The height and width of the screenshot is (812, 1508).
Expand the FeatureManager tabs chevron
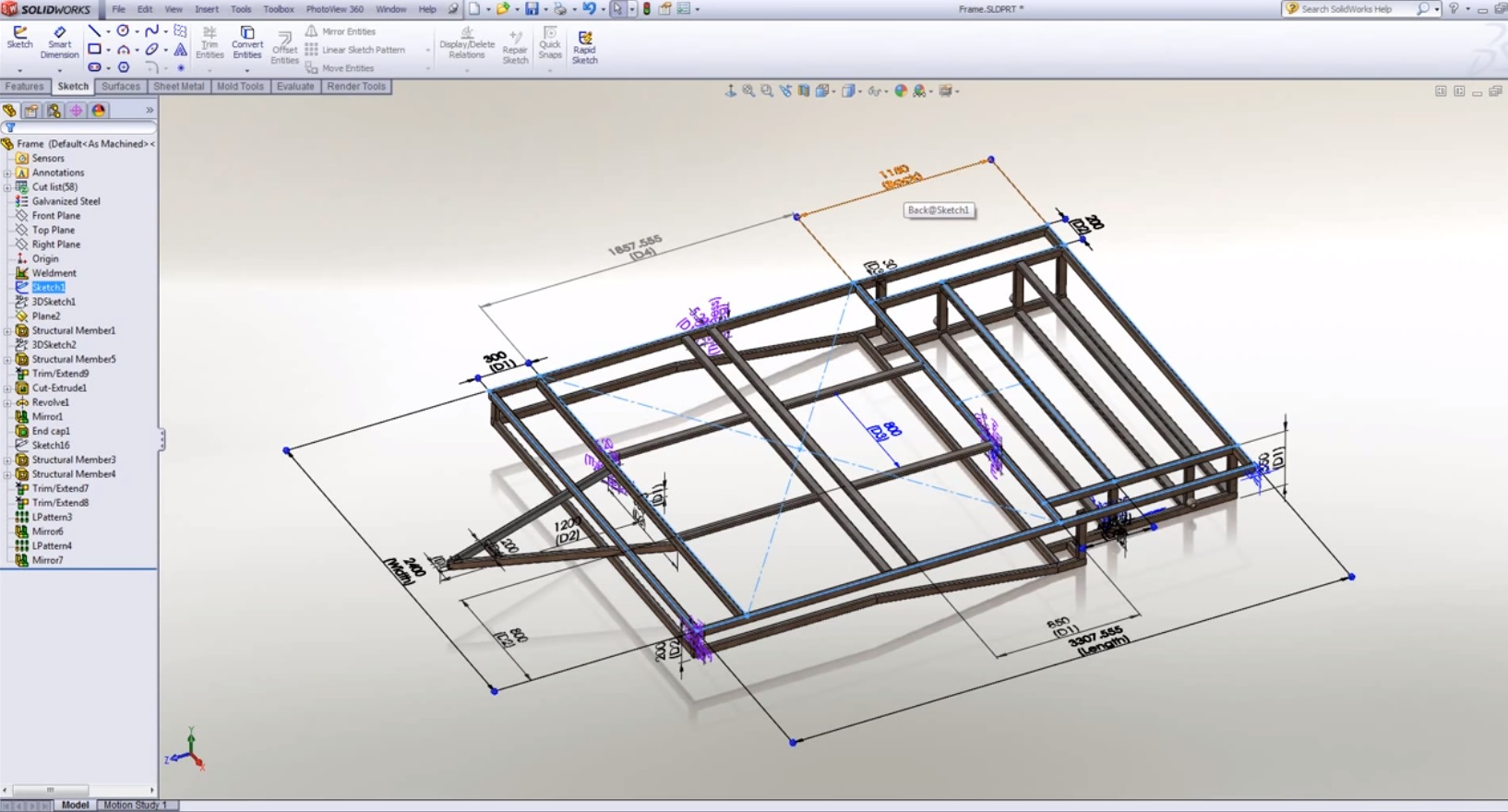[150, 110]
